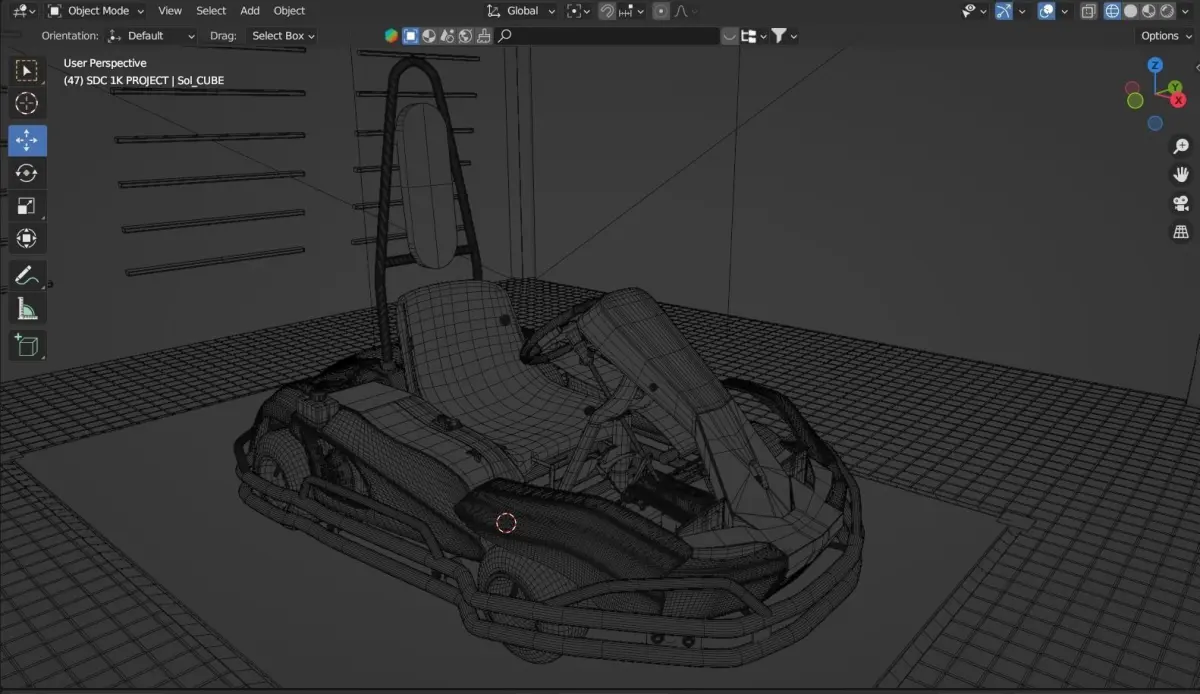Image resolution: width=1200 pixels, height=694 pixels.
Task: Switch perspective/orthographic with grid icon
Action: coord(1181,232)
